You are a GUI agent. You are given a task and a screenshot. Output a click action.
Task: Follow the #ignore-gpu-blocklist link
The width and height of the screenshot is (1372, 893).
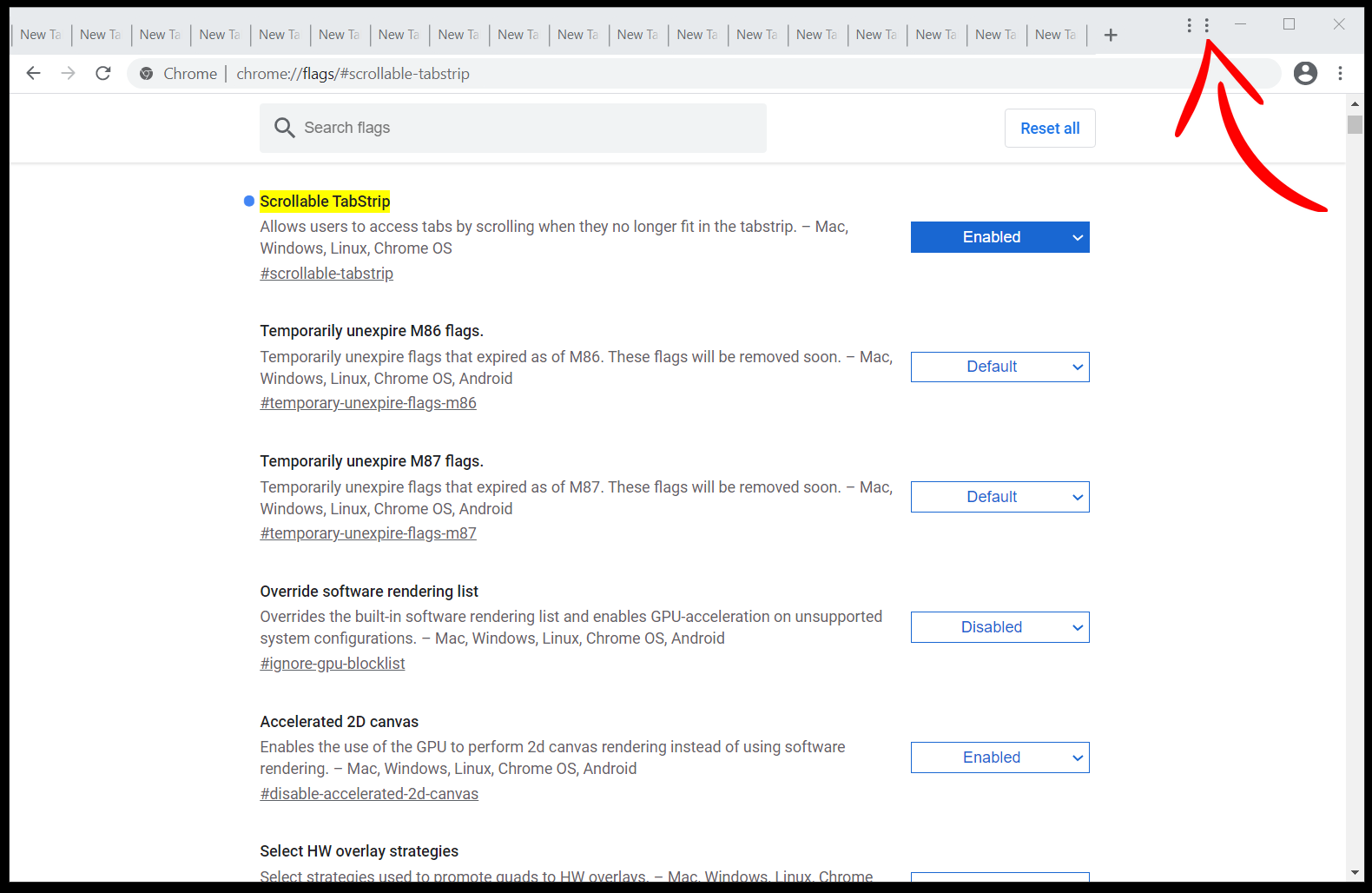333,664
